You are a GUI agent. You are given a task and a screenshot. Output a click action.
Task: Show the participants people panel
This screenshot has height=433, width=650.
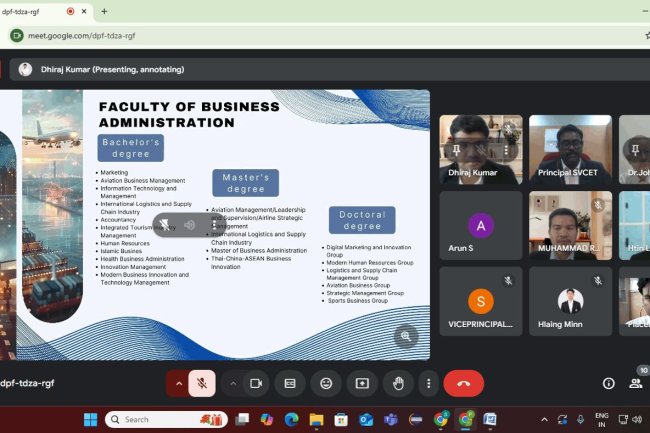[635, 383]
